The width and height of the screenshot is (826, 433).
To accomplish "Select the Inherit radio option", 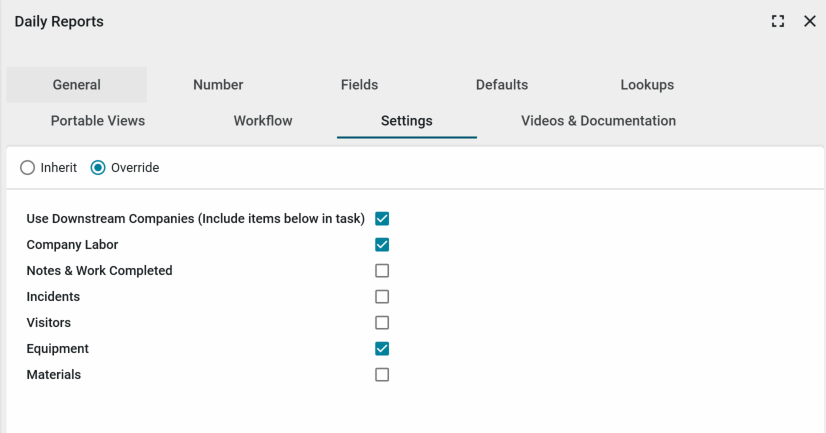I will click(x=28, y=168).
